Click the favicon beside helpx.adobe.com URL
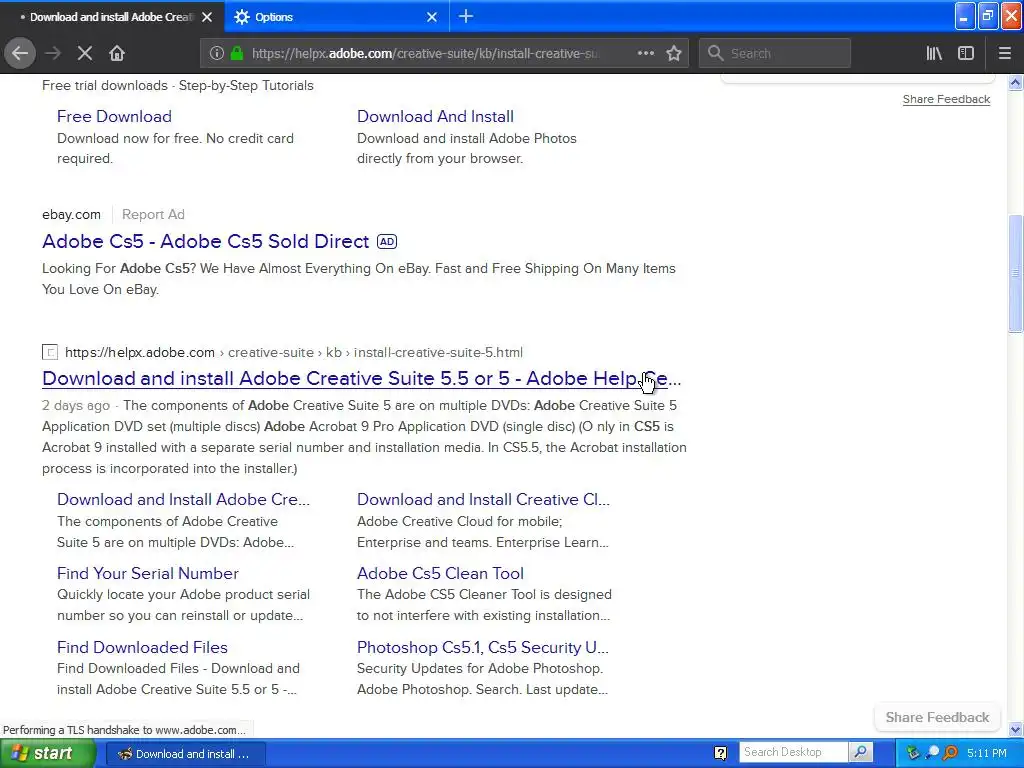Image resolution: width=1024 pixels, height=768 pixels. [50, 353]
